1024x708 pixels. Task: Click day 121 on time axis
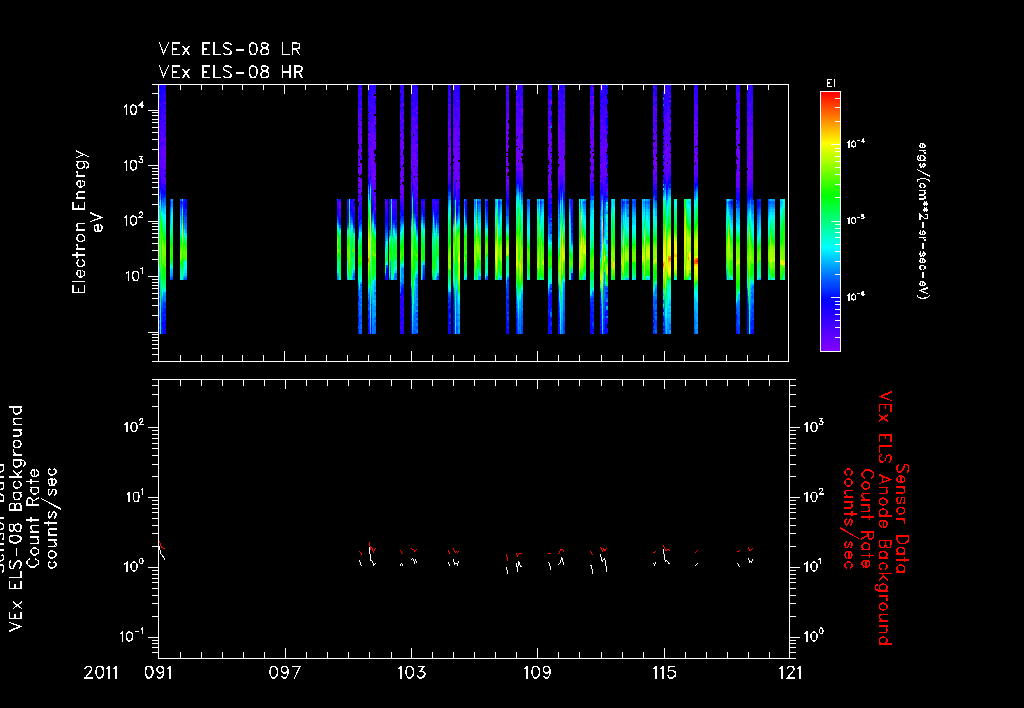[790, 673]
